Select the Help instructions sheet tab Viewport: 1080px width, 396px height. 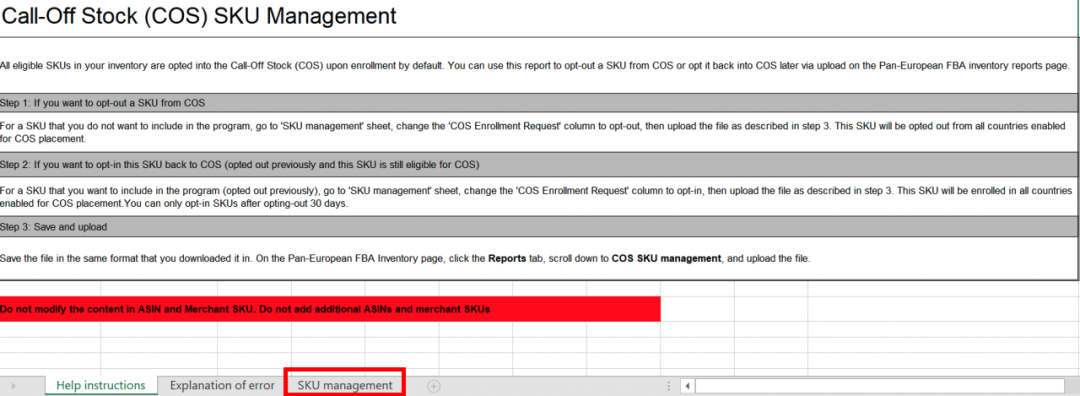(x=101, y=385)
